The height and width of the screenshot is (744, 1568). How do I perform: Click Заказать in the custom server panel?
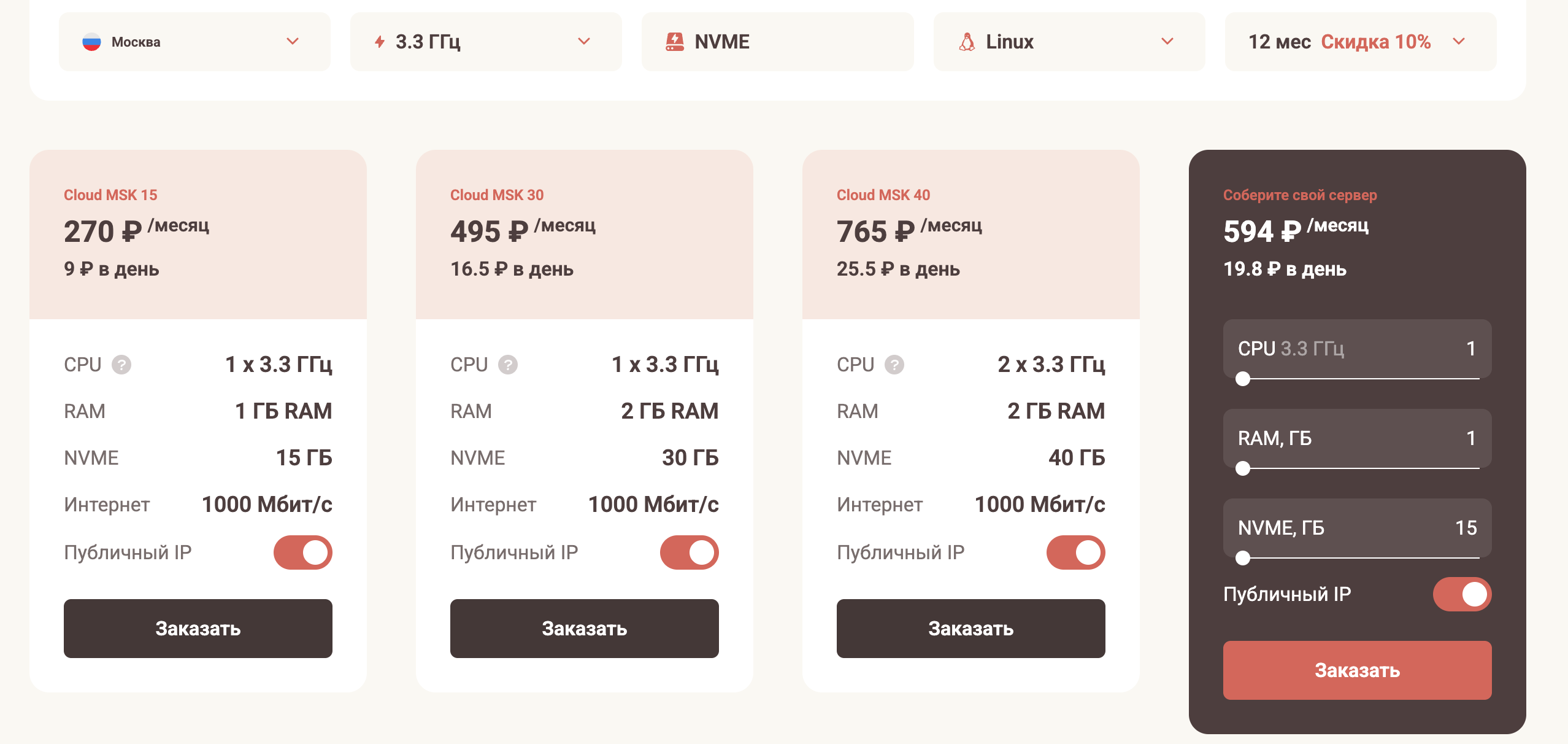1356,670
